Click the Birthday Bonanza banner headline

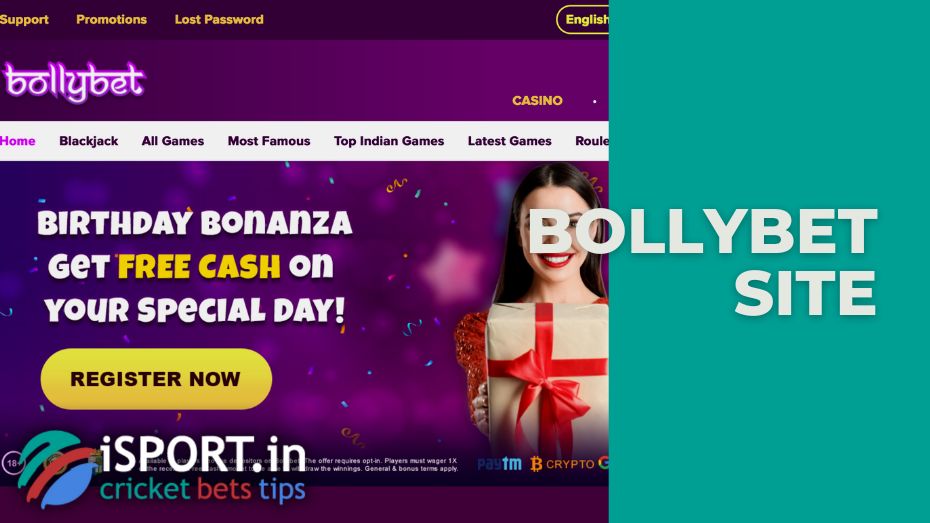195,224
